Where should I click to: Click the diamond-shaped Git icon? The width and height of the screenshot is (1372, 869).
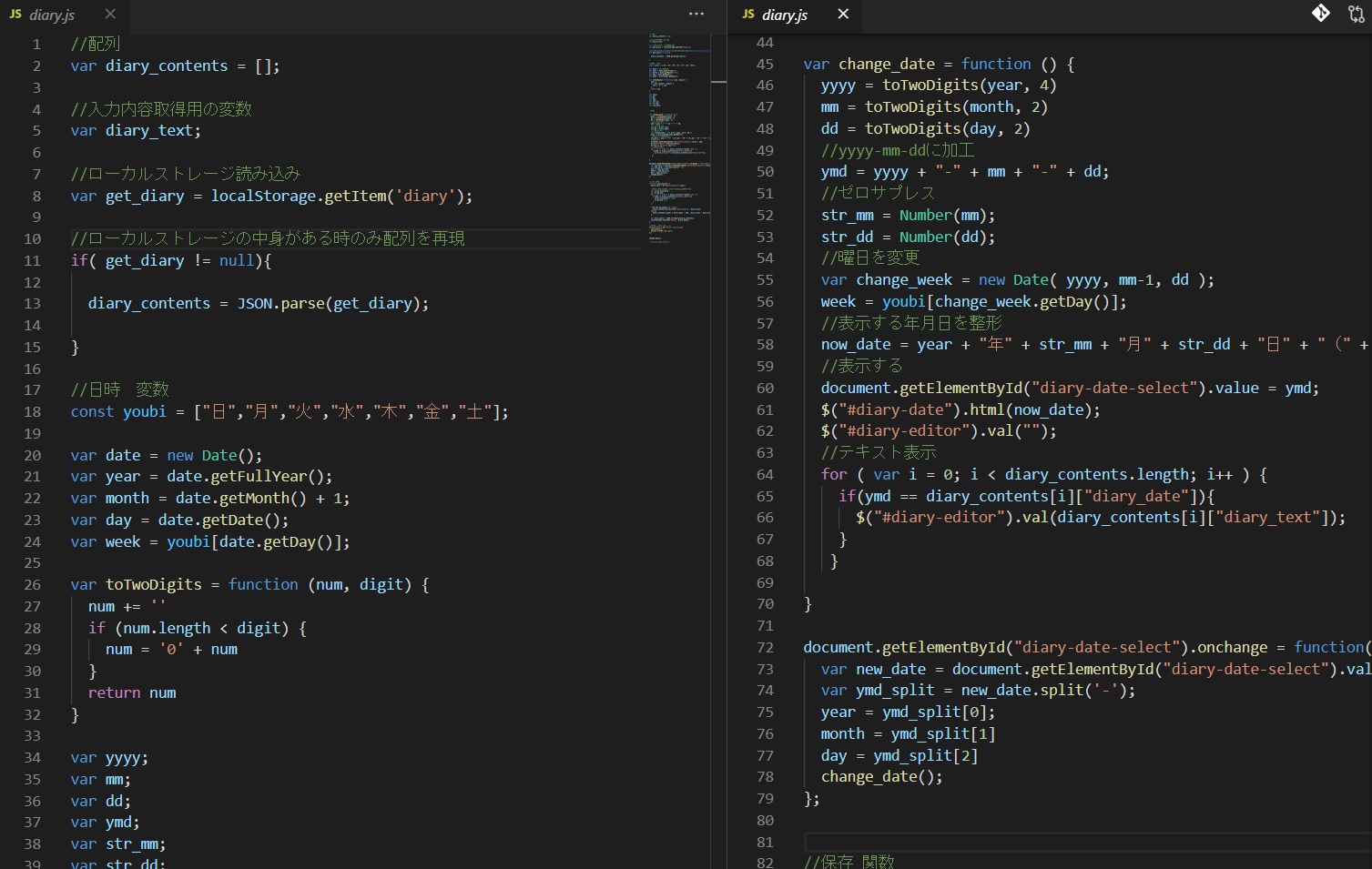pos(1320,13)
